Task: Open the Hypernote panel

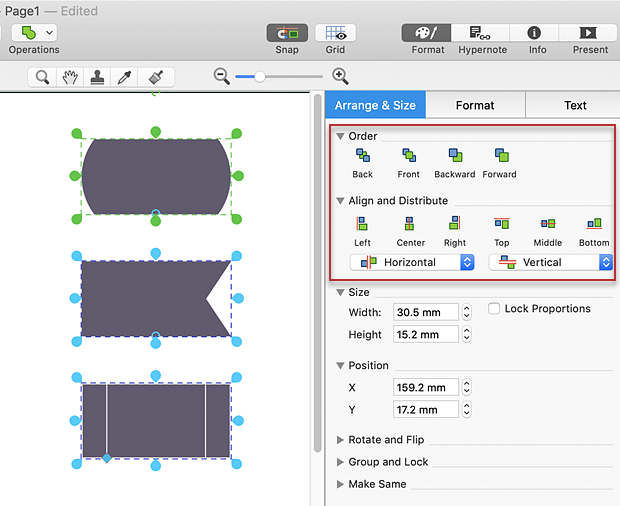Action: 480,33
